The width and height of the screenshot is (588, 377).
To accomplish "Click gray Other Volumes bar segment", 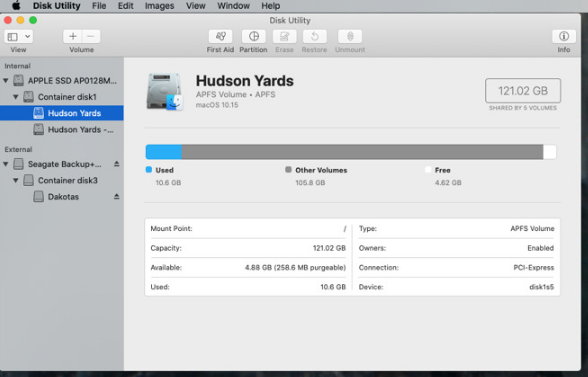I will [x=362, y=152].
